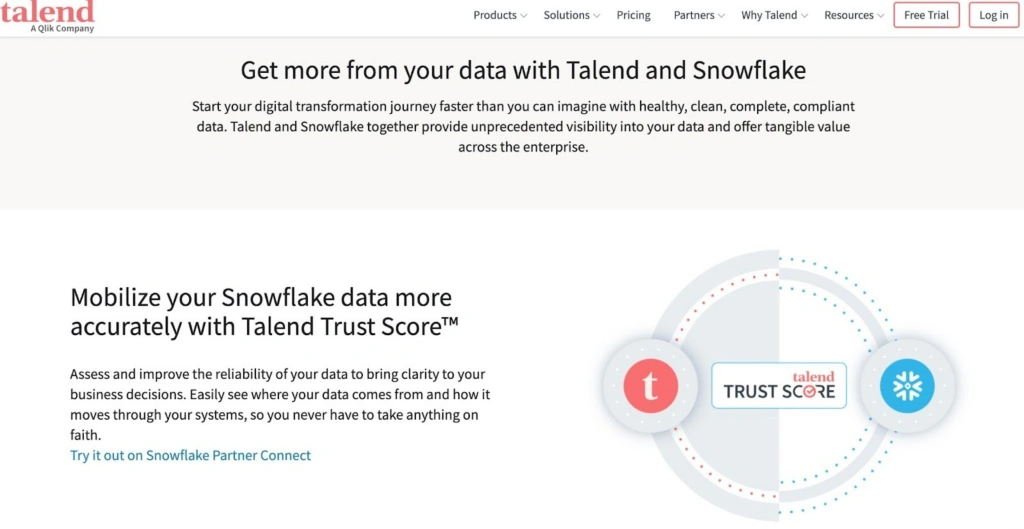Expand the Resources dropdown chevron

[881, 16]
